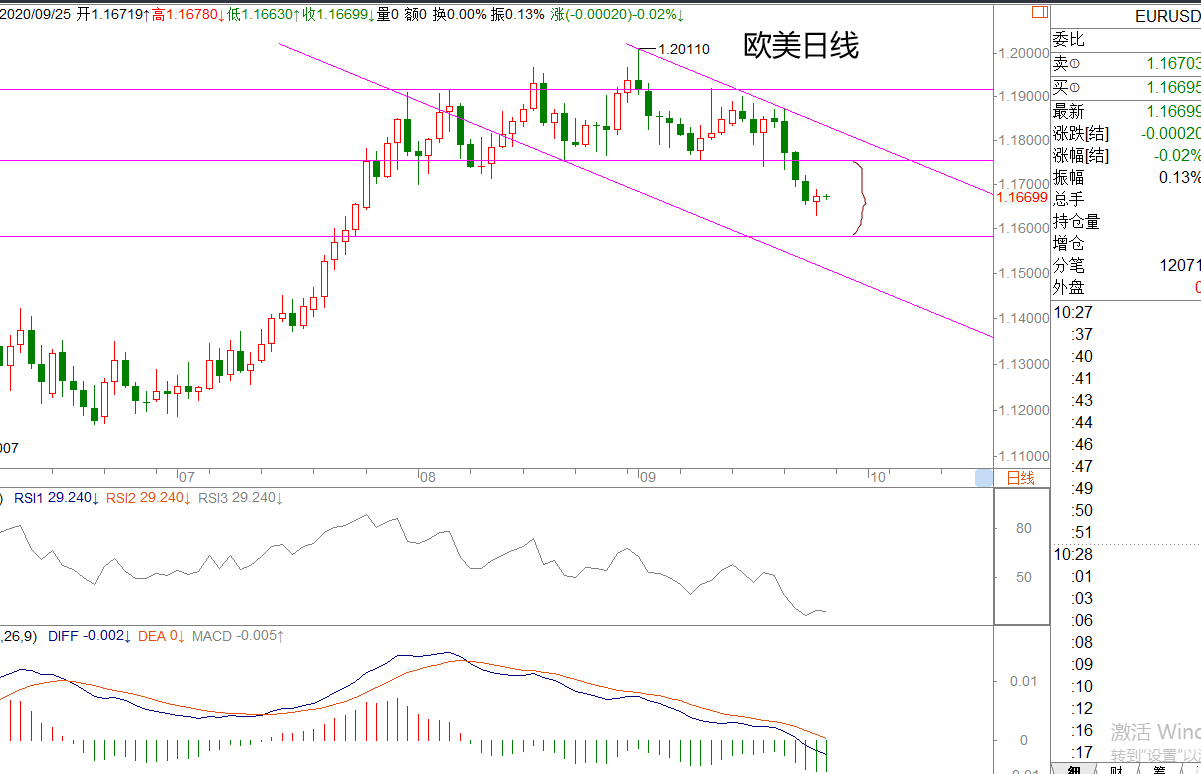Click the 10:28 tick time entry
This screenshot has height=774, width=1201.
click(x=1073, y=554)
